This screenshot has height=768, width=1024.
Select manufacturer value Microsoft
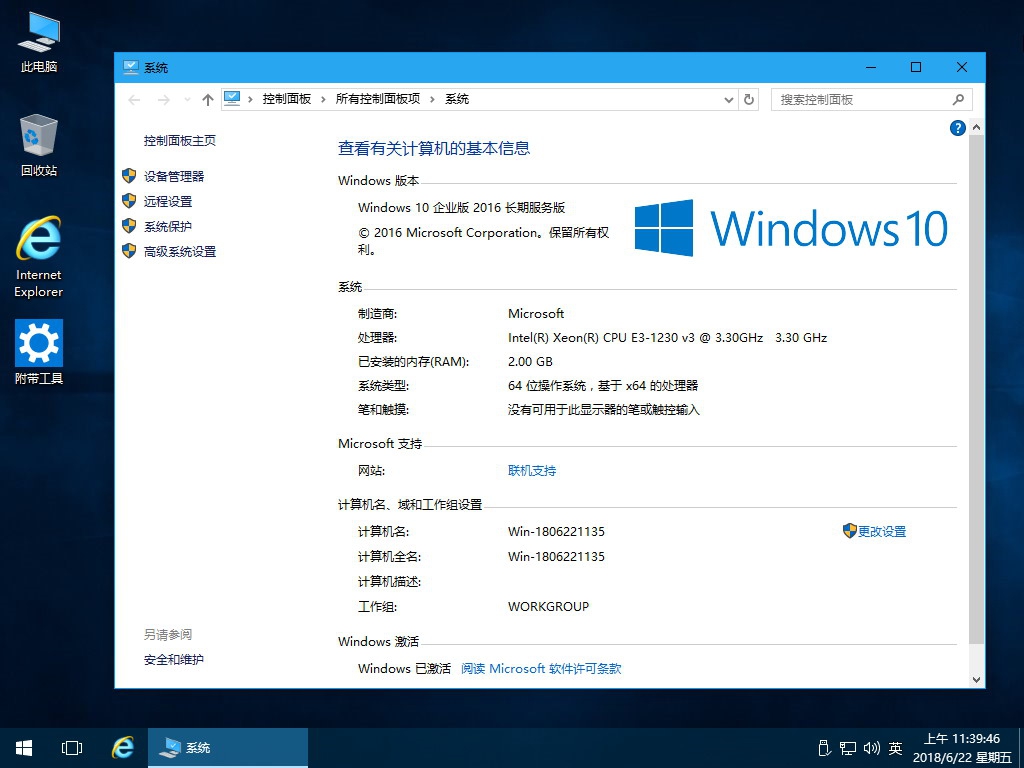[x=536, y=313]
